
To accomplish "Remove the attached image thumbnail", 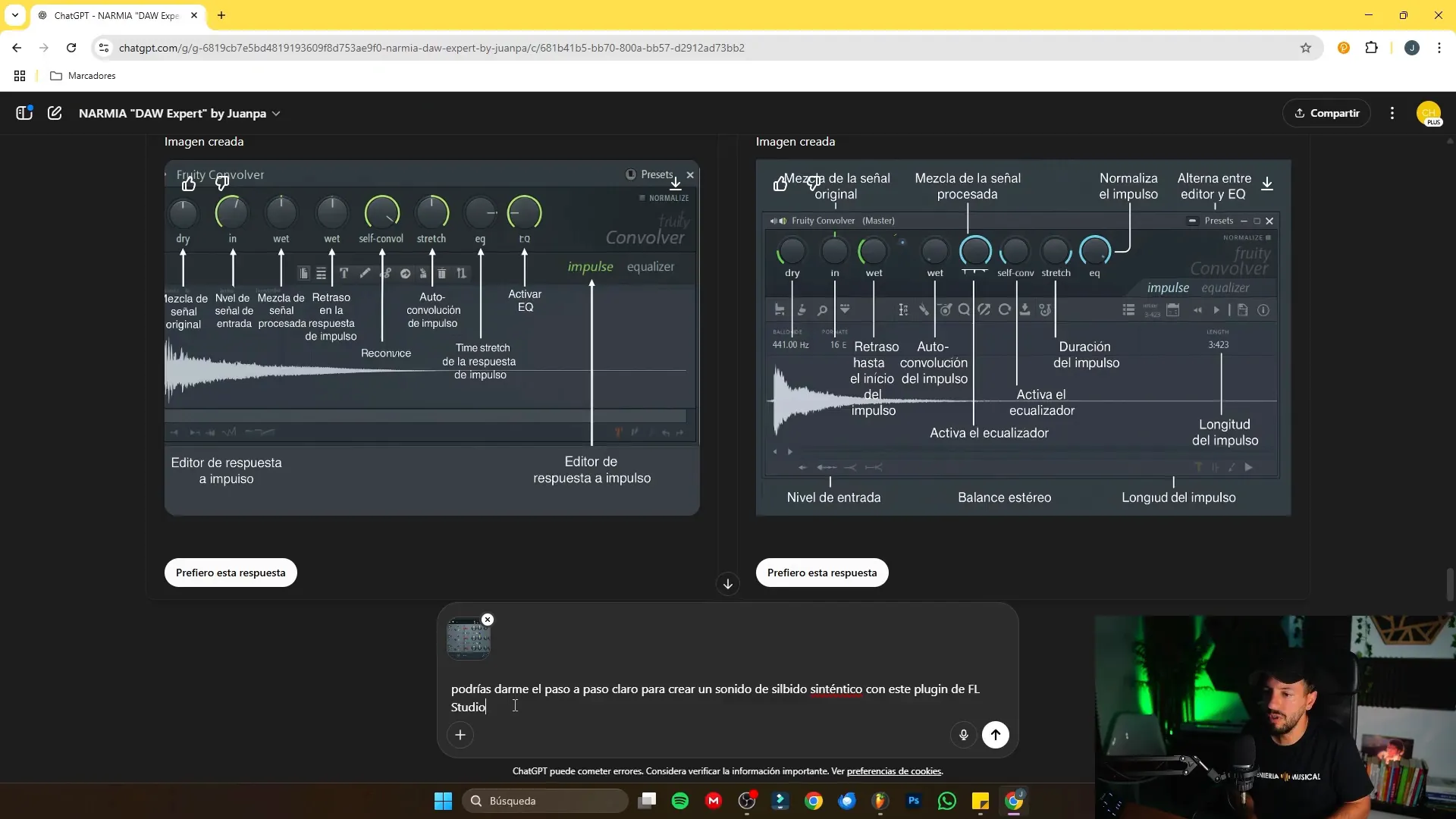I will click(488, 620).
